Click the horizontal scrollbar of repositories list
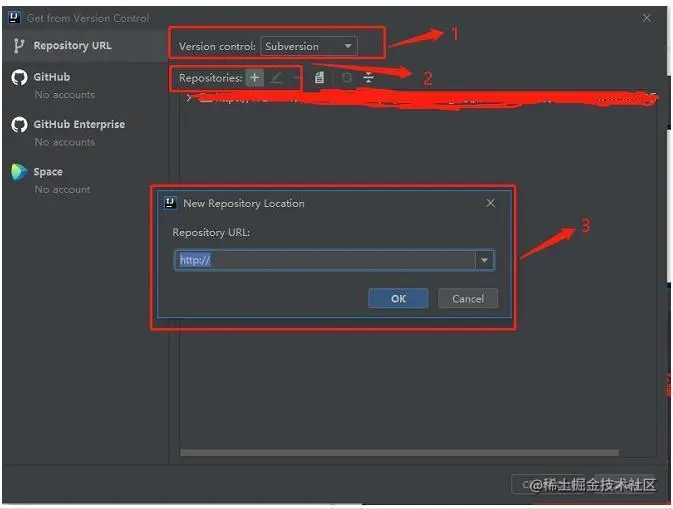The image size is (673, 509). 400,453
